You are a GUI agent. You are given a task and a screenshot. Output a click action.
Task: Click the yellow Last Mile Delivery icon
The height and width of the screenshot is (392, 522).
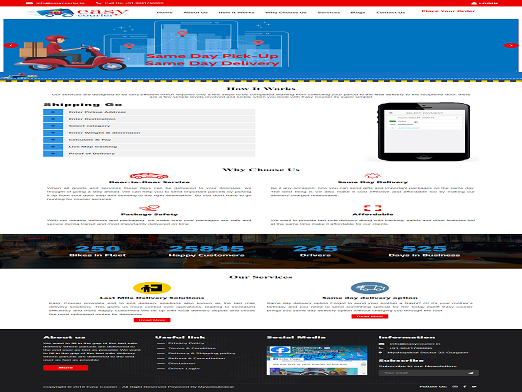click(x=152, y=288)
